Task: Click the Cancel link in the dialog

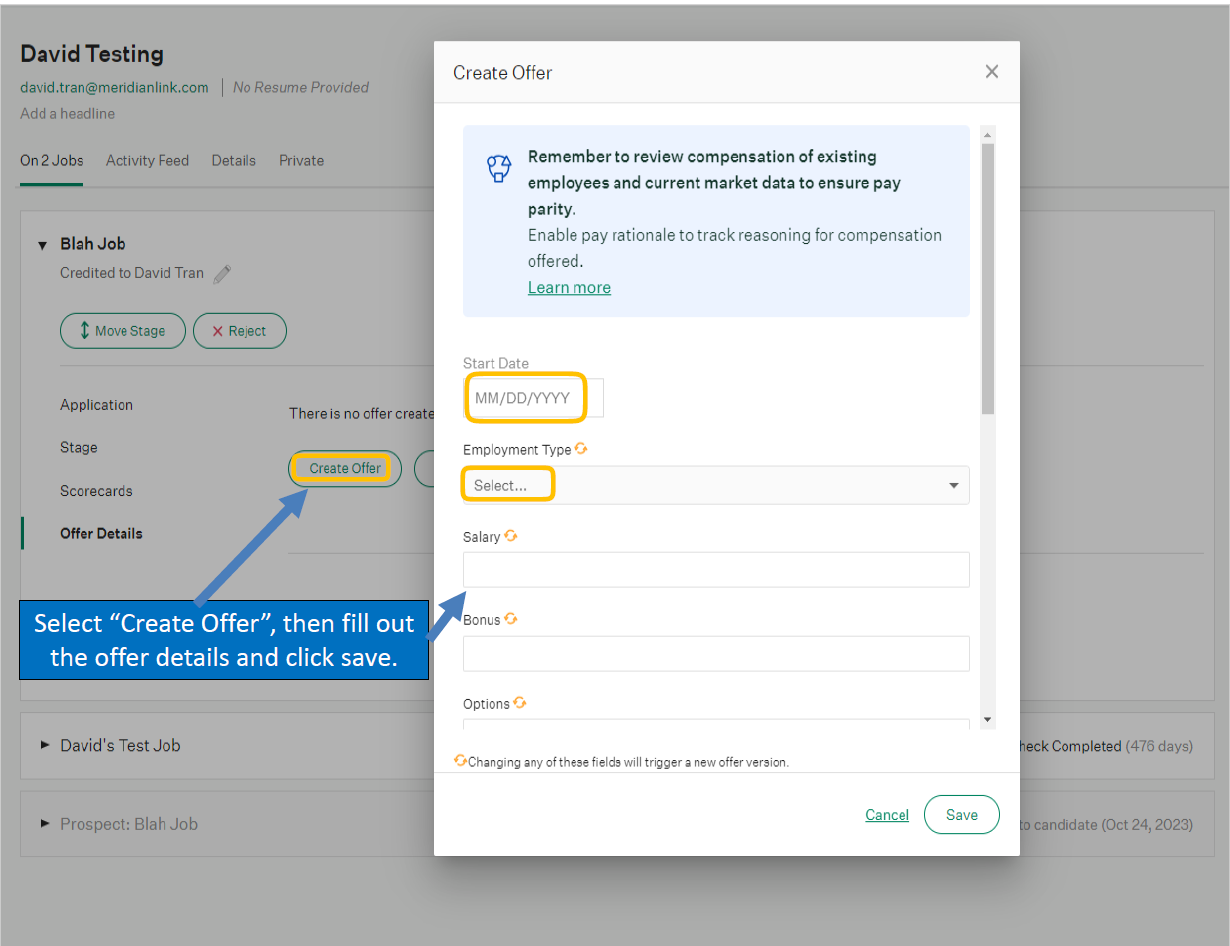Action: (886, 815)
